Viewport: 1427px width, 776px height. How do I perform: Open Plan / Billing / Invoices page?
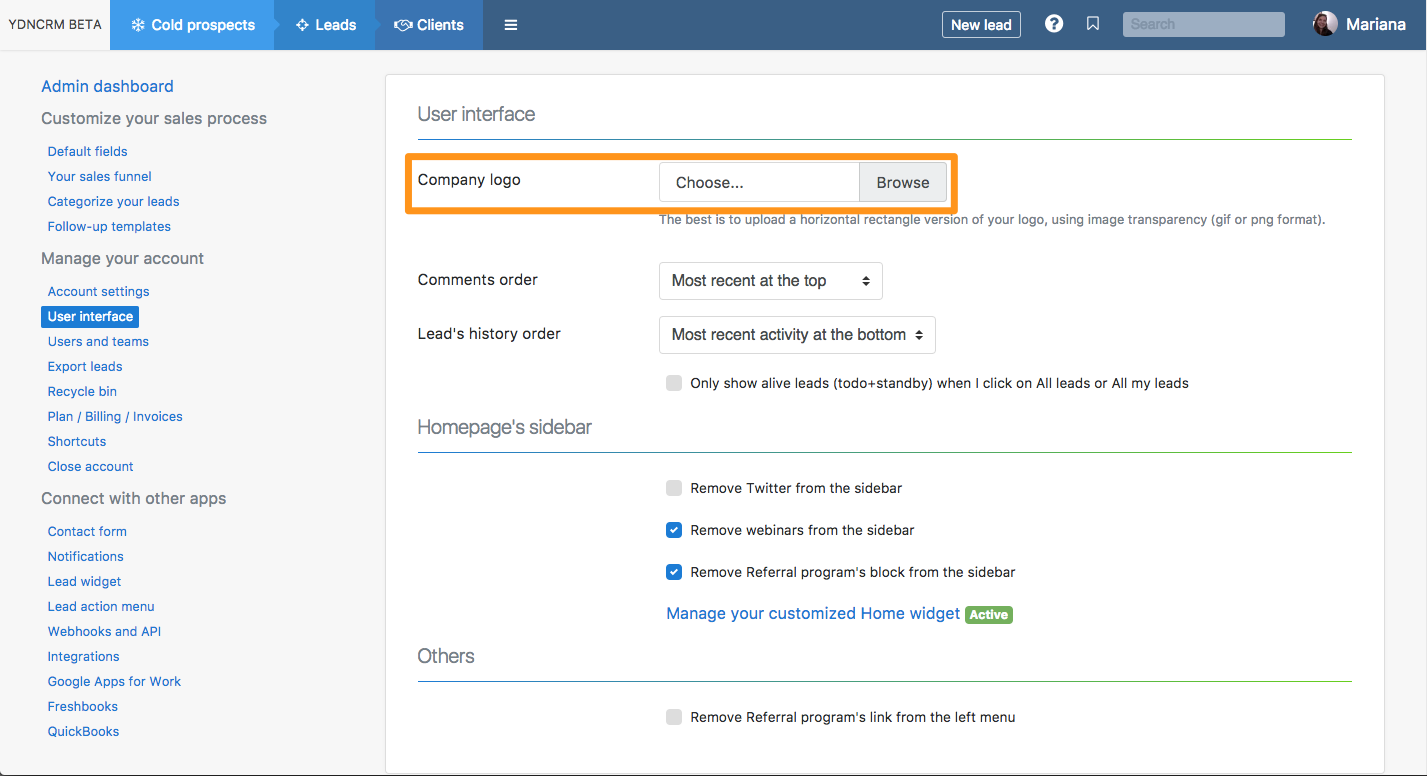[115, 416]
